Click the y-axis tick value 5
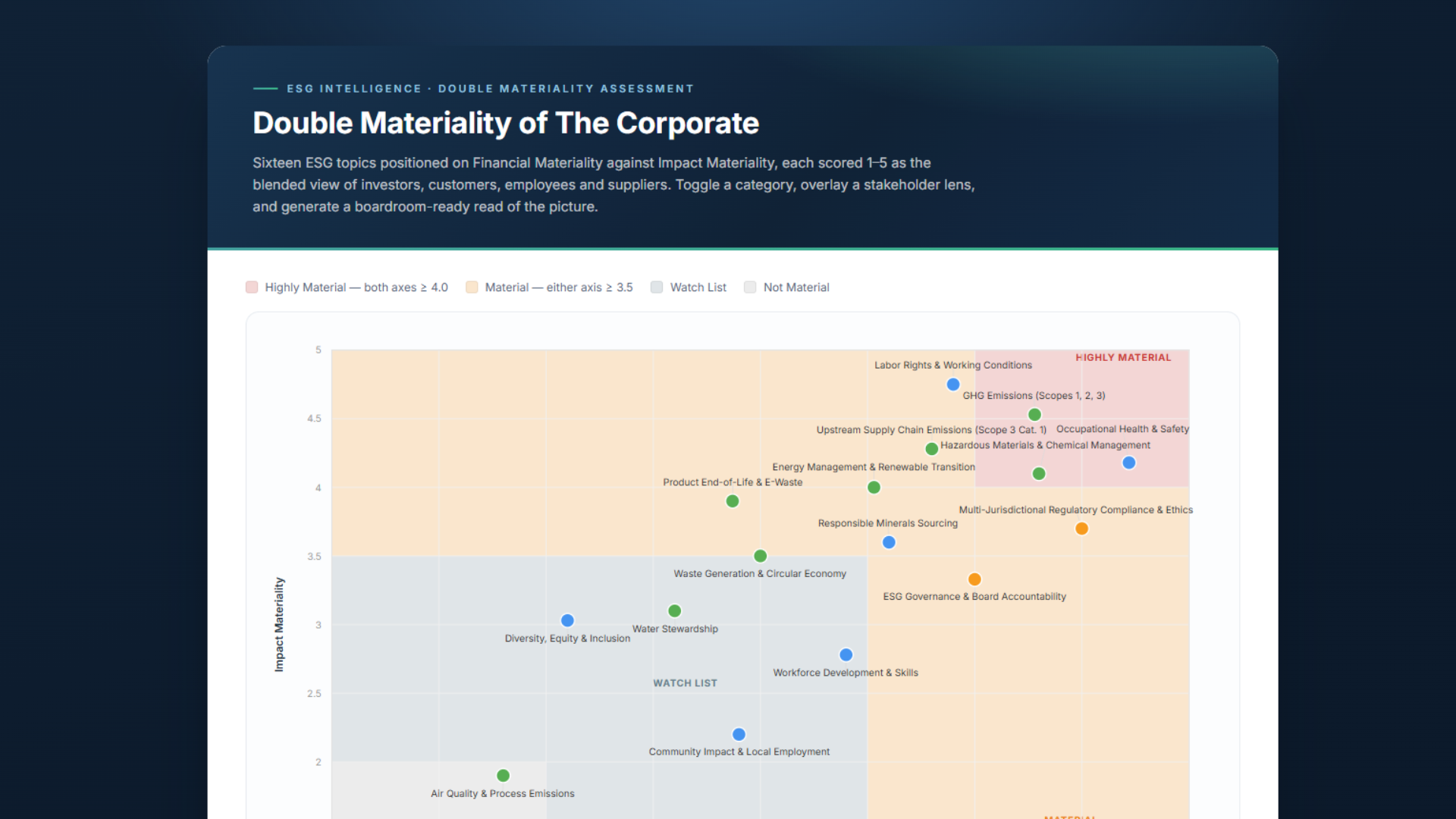The image size is (1456, 819). coord(318,350)
